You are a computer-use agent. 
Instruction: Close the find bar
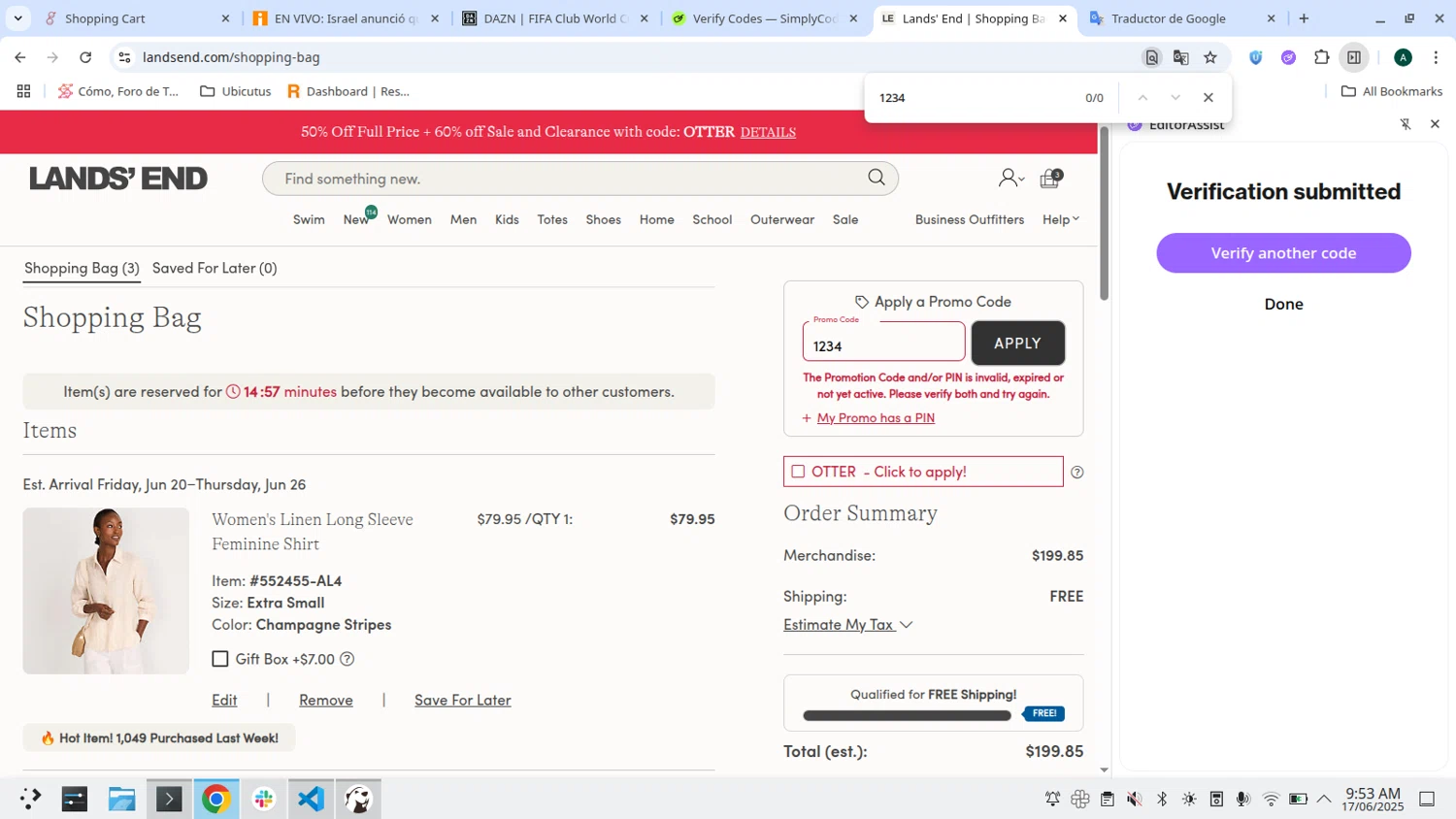(x=1208, y=98)
